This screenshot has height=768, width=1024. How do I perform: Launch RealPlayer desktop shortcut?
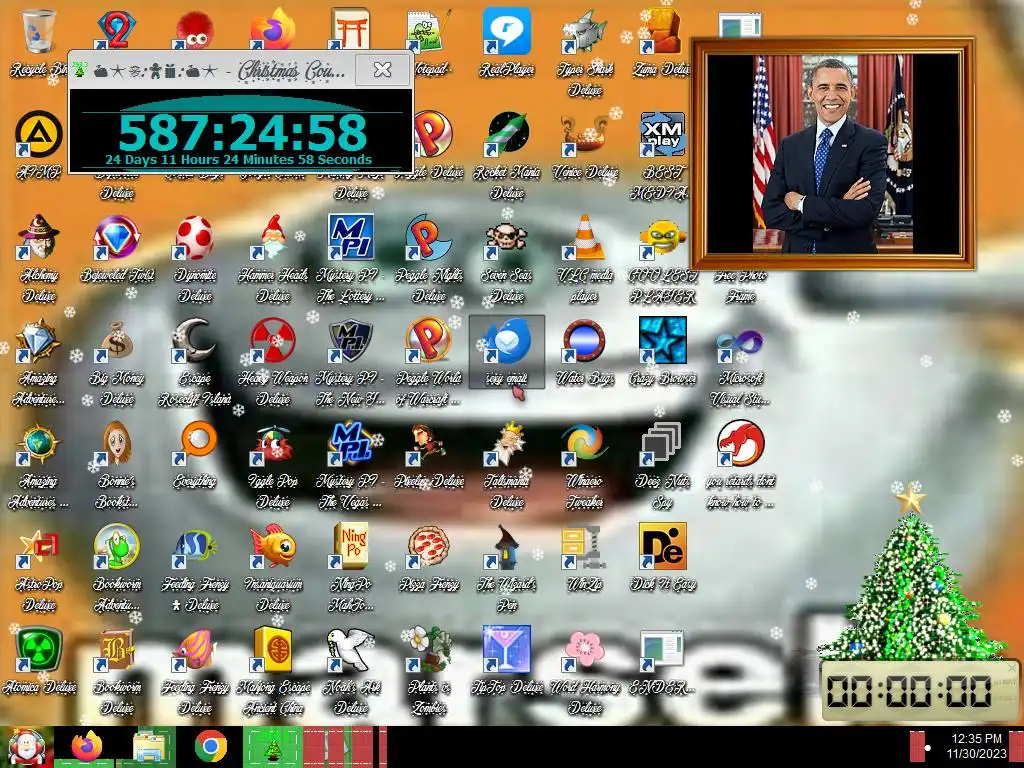click(507, 31)
